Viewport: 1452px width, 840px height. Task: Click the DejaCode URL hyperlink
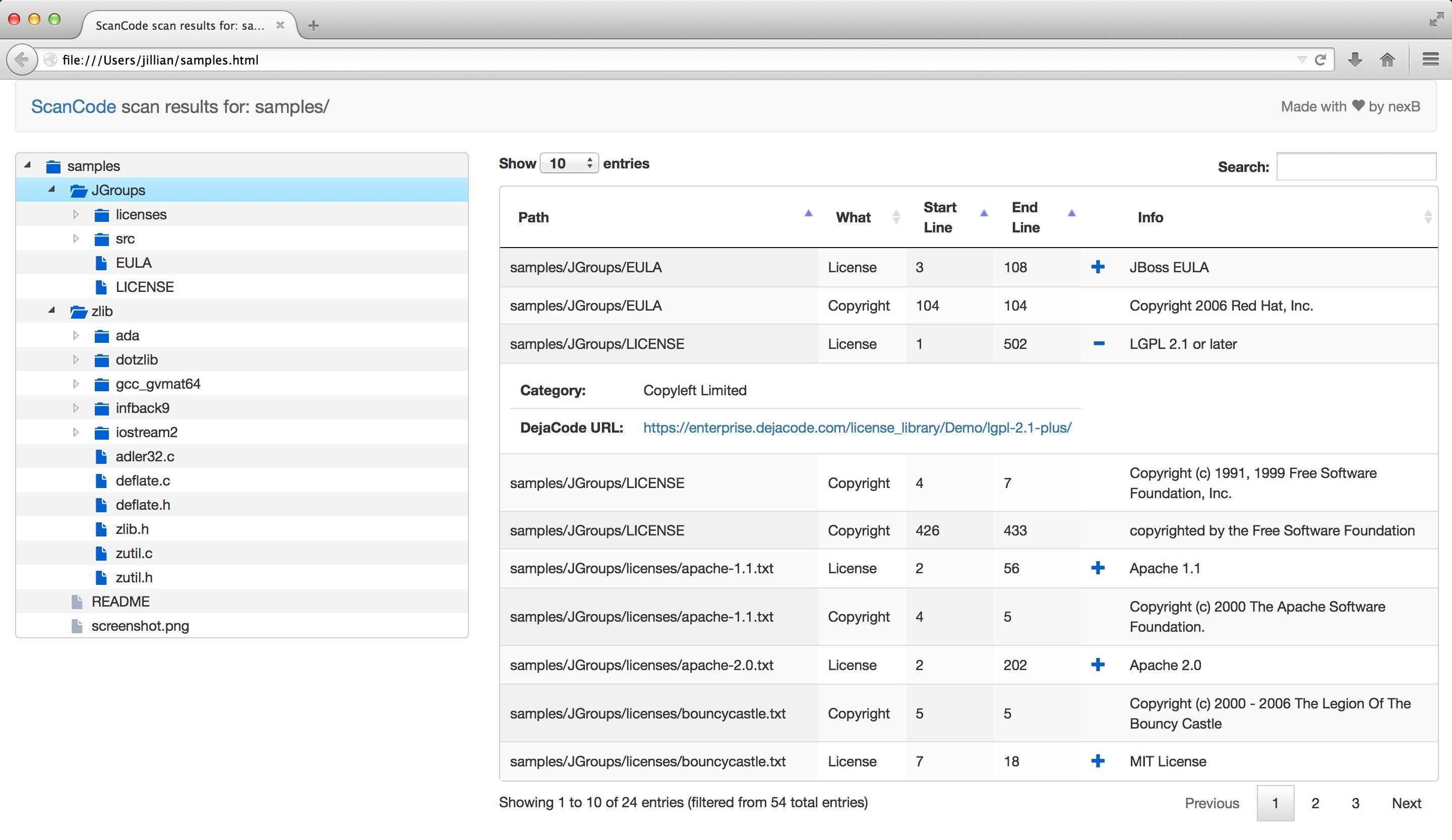click(x=856, y=427)
